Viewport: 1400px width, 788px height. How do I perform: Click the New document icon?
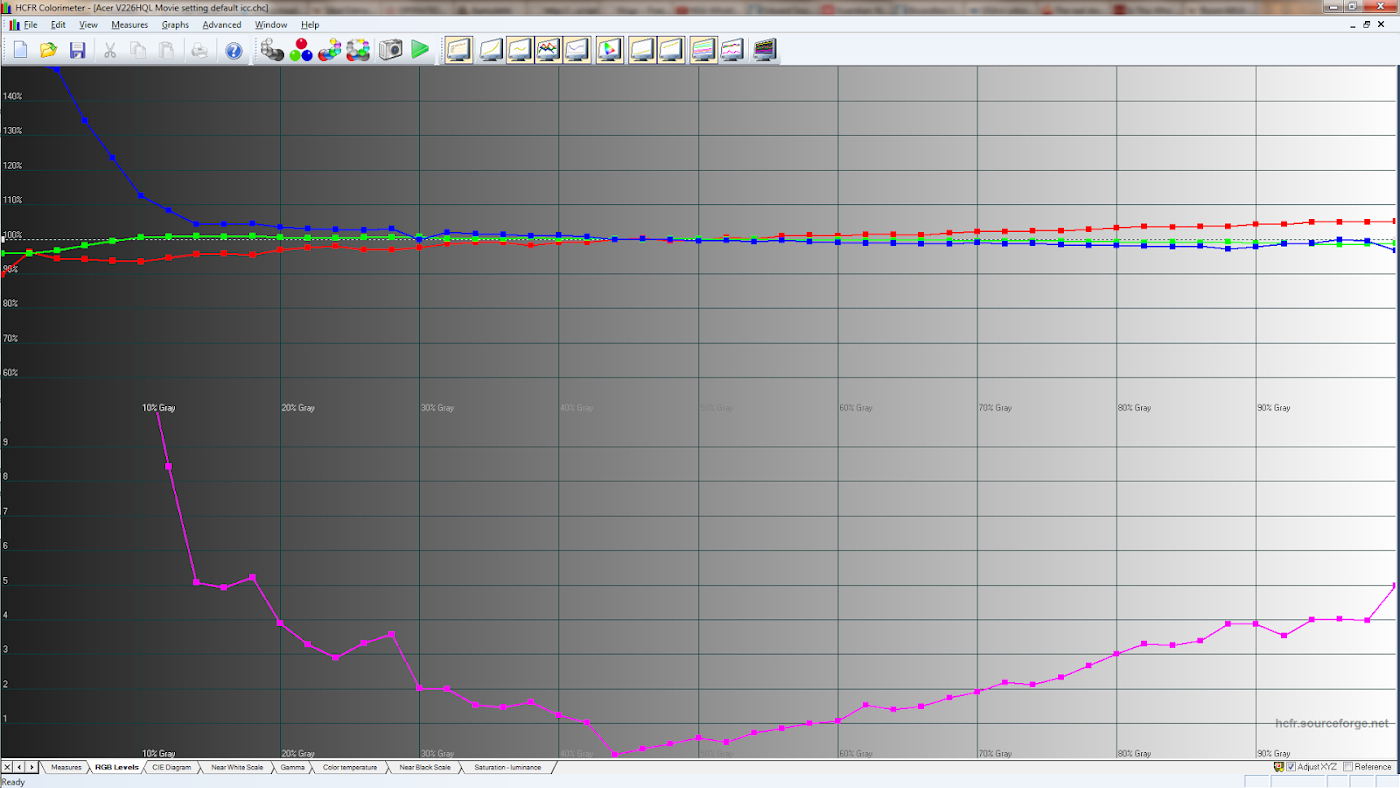tap(20, 50)
